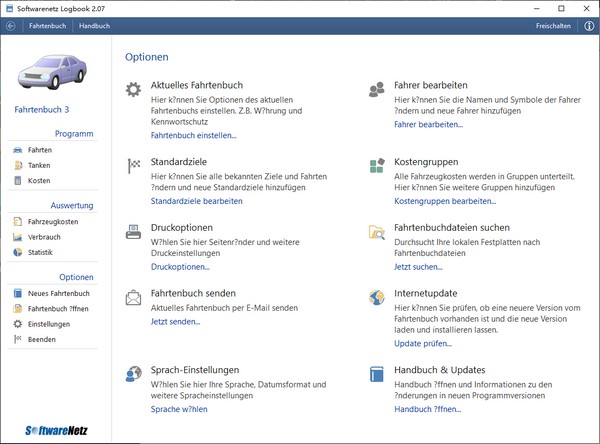Click the book icon for Handbuch & Updates
The width and height of the screenshot is (600, 444).
[x=376, y=374]
